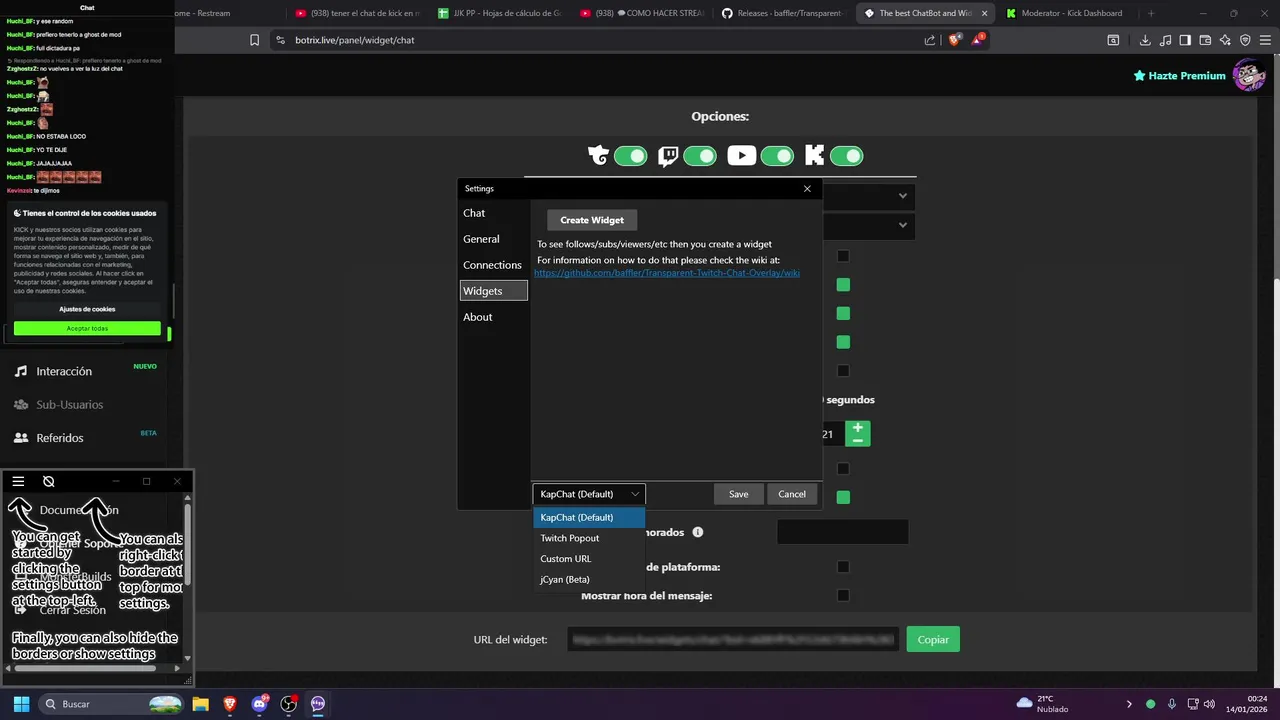The image size is (1280, 720).
Task: Bookmark this page in the address bar
Action: (254, 40)
